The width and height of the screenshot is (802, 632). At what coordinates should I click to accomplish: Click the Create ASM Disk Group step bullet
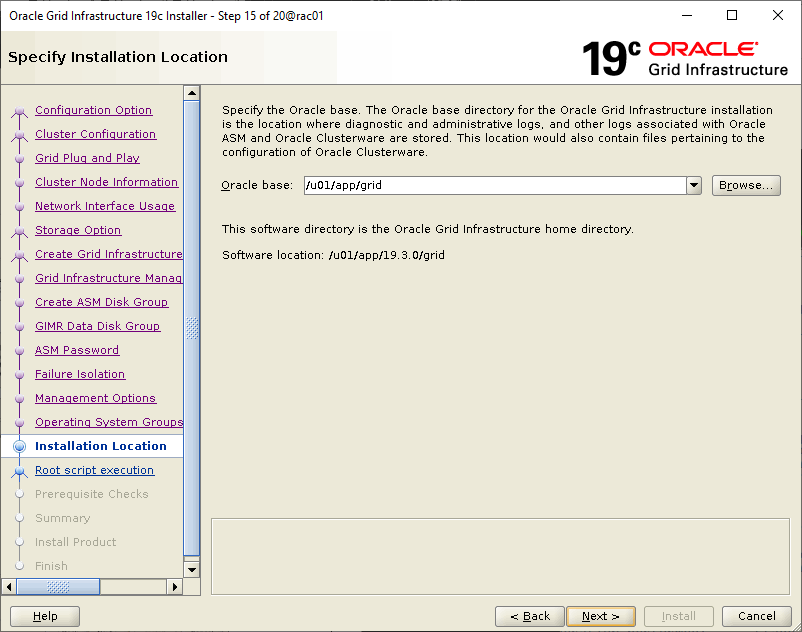pos(19,303)
